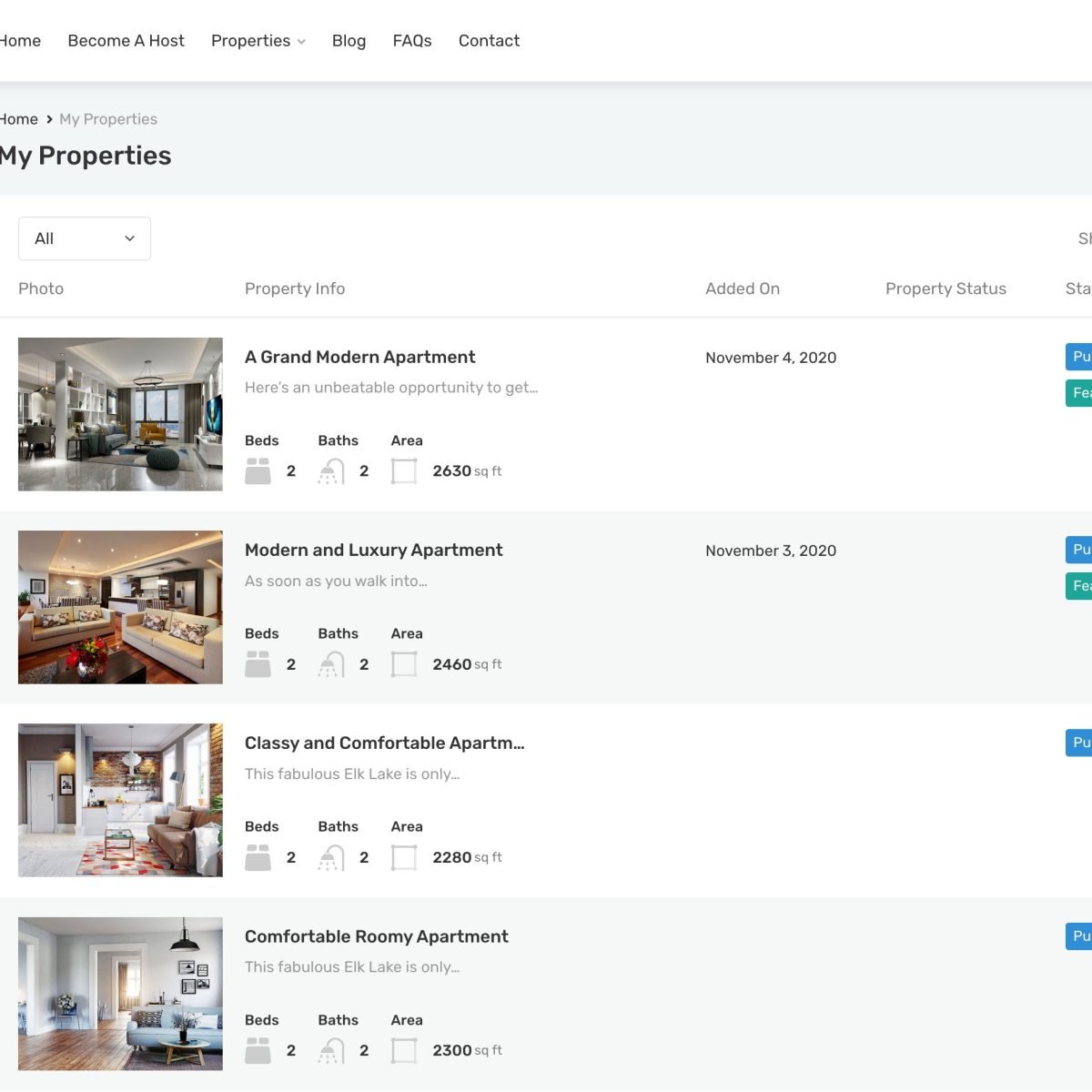Click the bed icon for A Grand Modern Apartment

click(258, 471)
